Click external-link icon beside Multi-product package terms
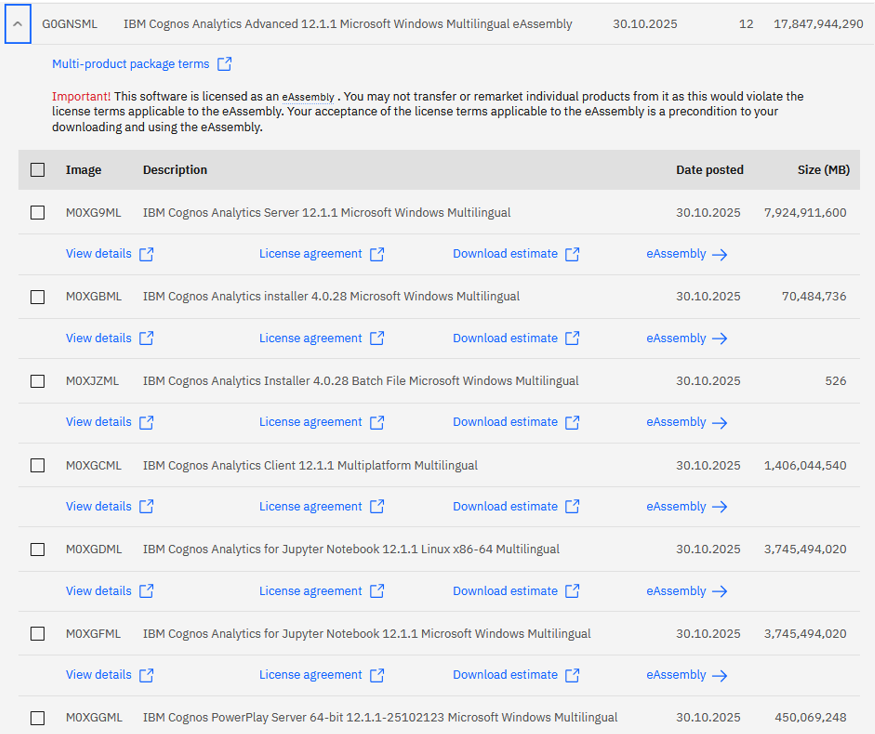This screenshot has height=734, width=875. click(x=225, y=64)
